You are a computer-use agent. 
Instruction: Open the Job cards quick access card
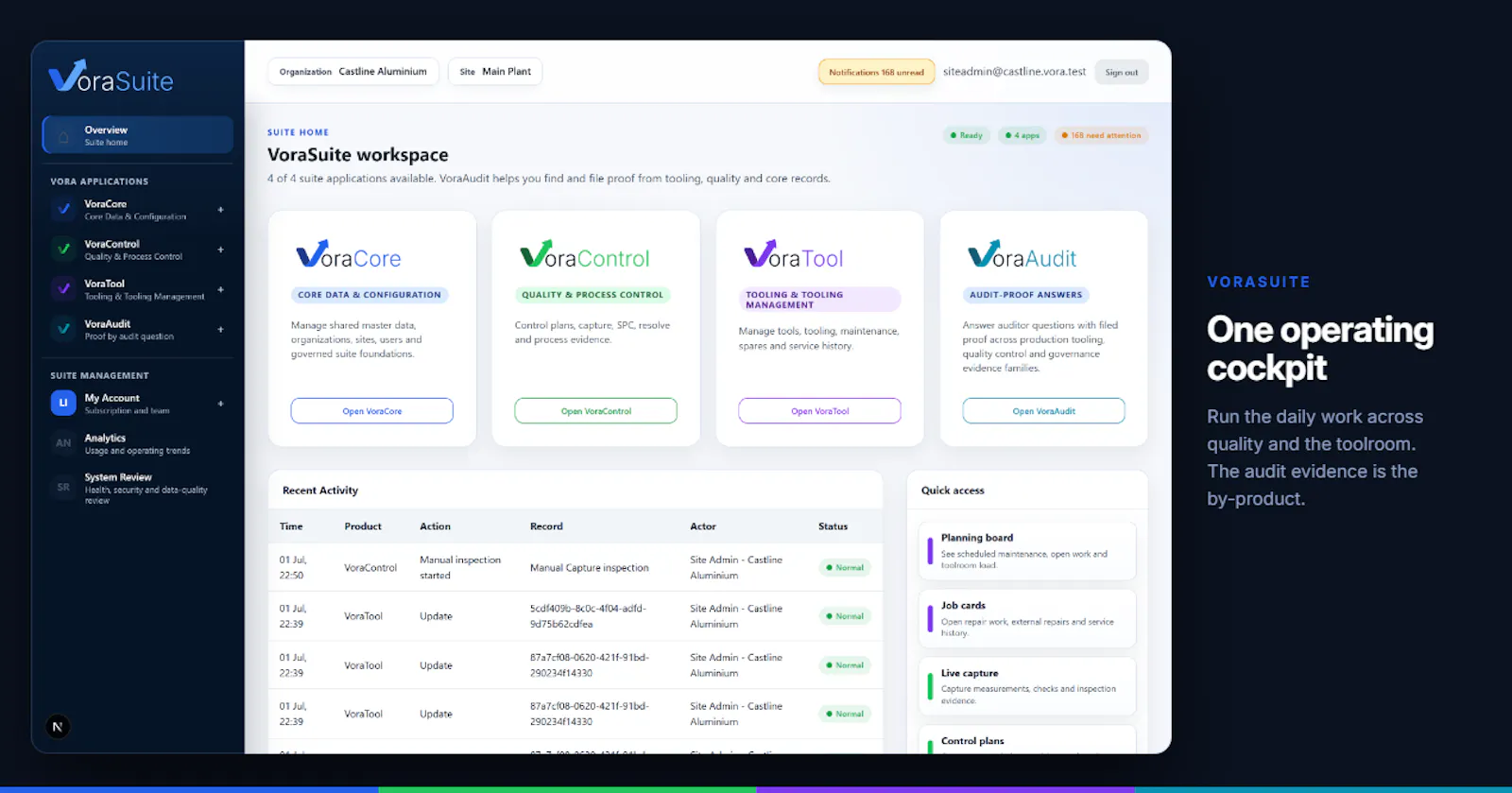pyautogui.click(x=1027, y=619)
